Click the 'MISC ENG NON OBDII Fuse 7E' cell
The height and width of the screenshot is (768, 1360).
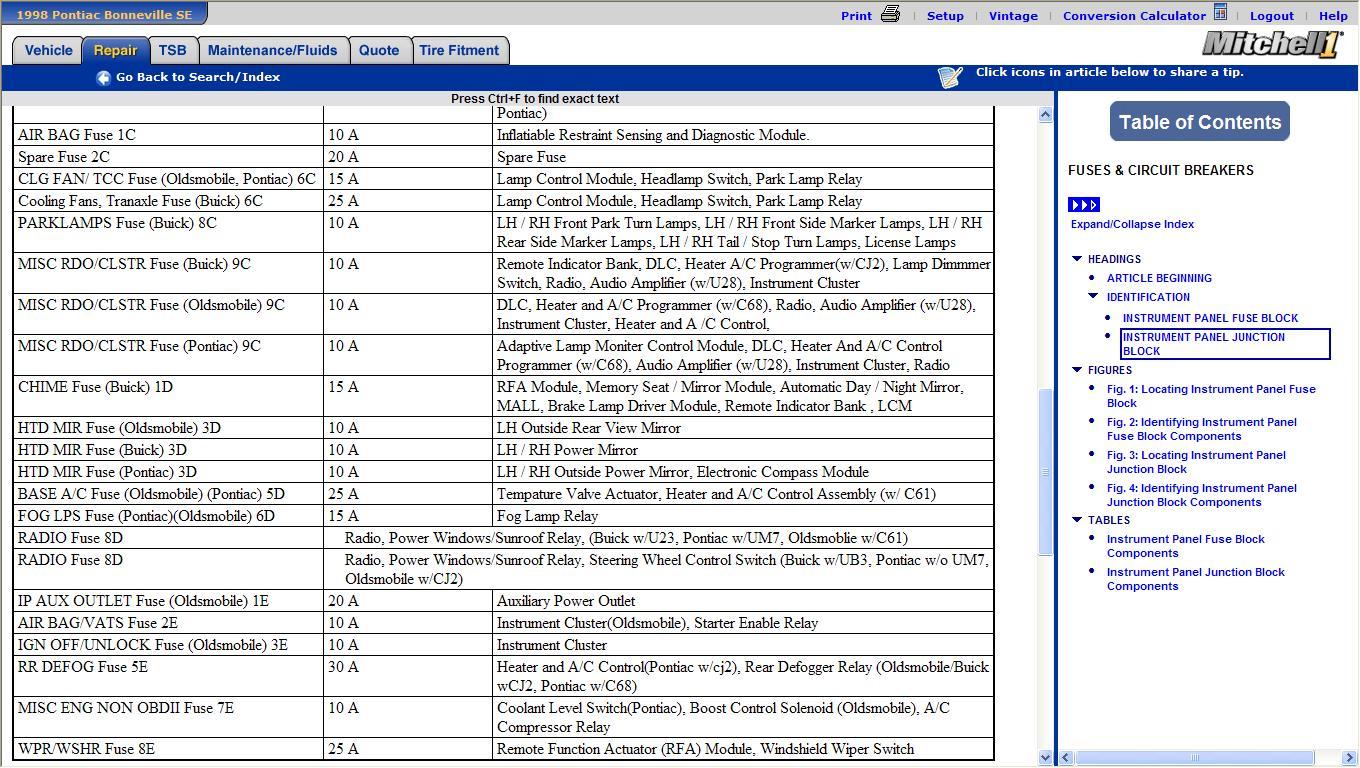click(169, 717)
